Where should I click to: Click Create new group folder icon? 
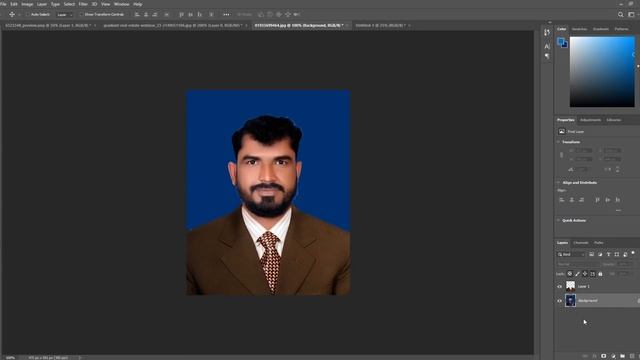(622, 356)
